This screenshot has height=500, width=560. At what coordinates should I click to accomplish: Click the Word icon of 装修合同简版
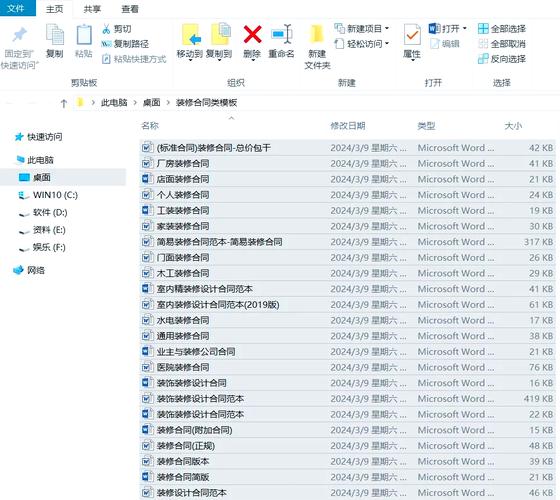pyautogui.click(x=147, y=477)
